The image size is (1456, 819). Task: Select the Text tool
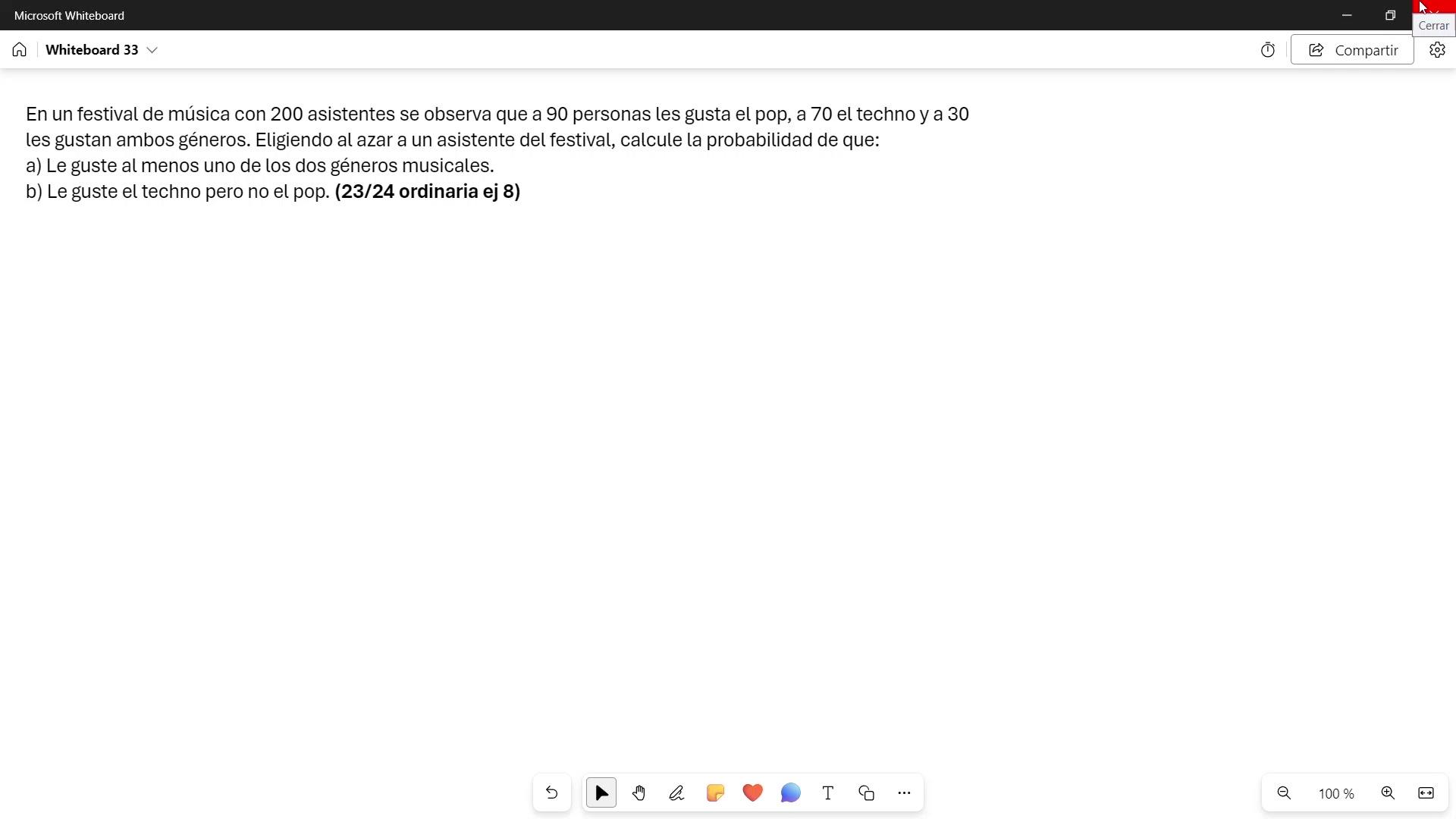click(828, 793)
